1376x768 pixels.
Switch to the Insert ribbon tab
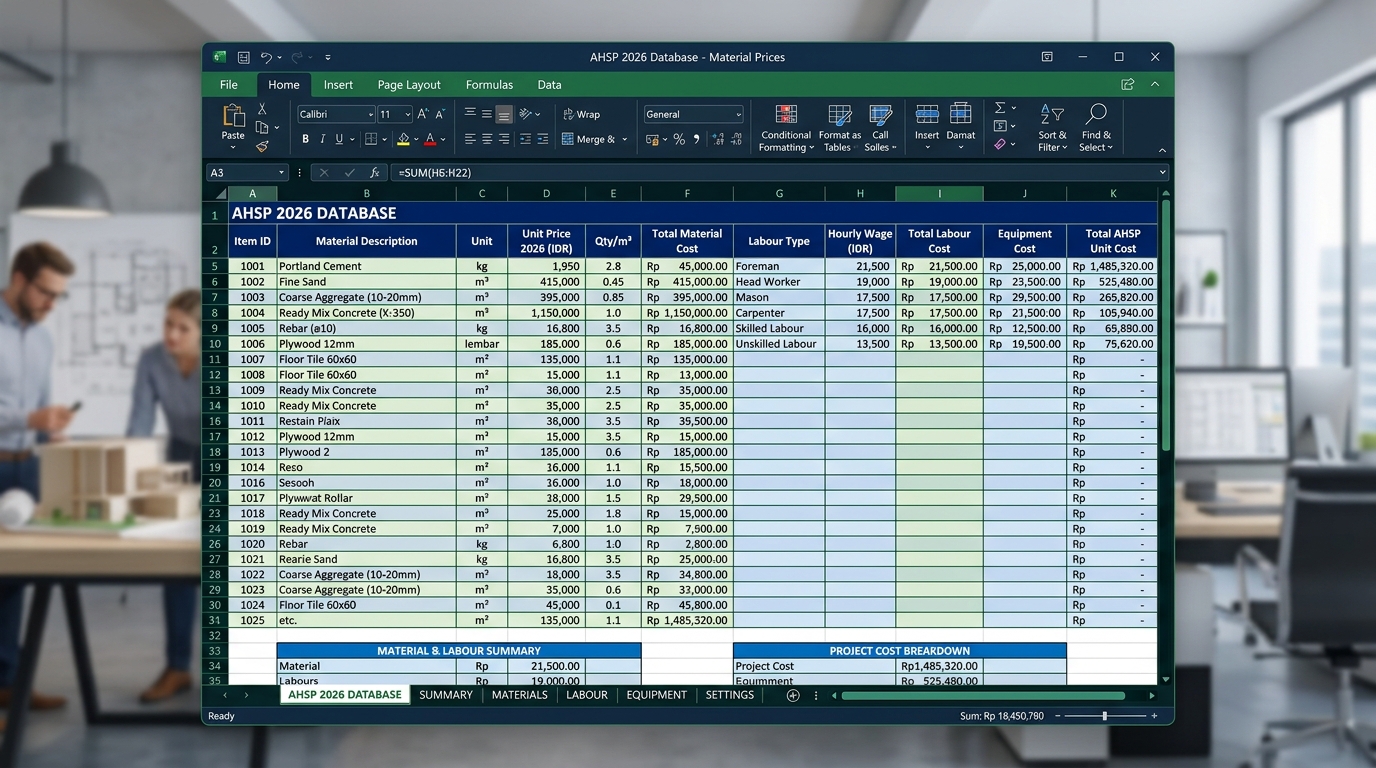(338, 85)
